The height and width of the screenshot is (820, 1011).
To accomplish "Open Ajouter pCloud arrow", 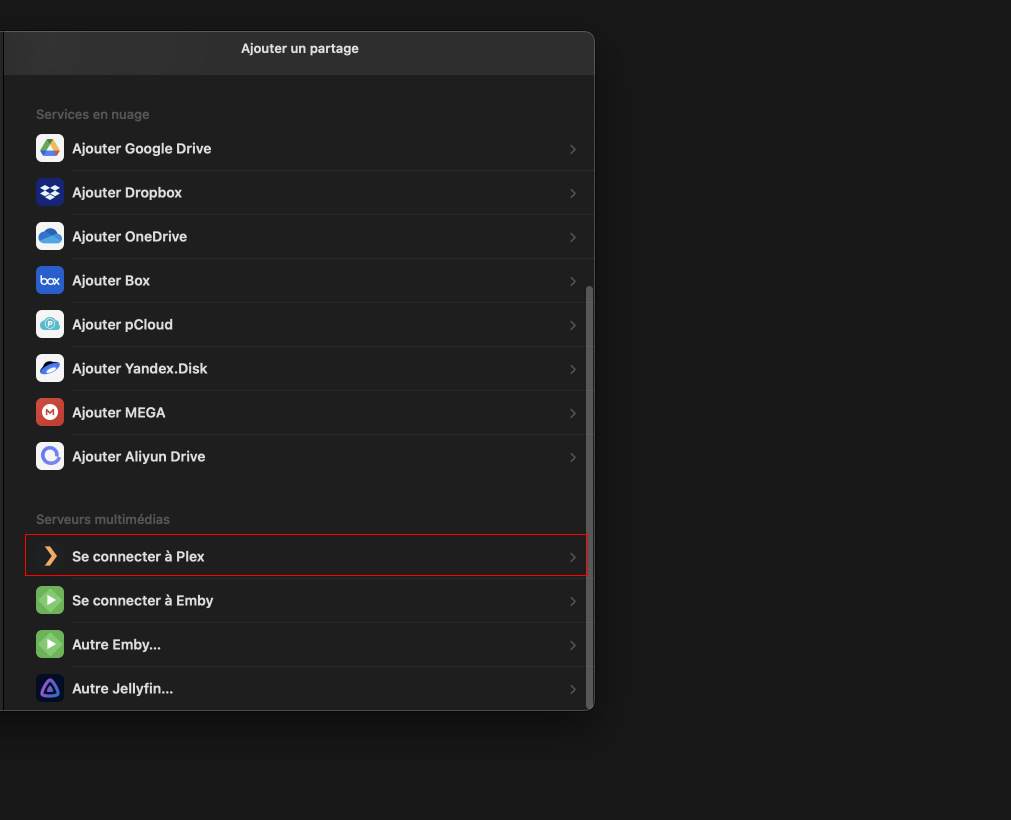I will pyautogui.click(x=573, y=326).
